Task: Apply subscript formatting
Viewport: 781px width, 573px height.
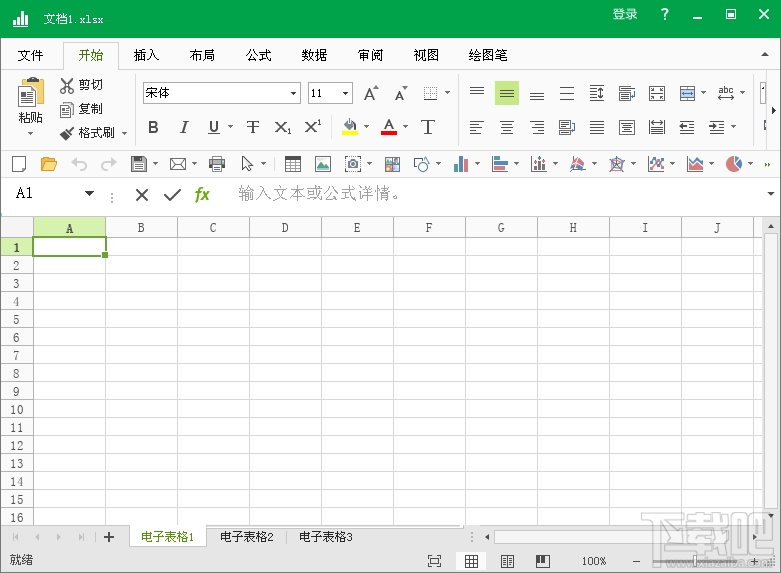Action: click(x=282, y=127)
